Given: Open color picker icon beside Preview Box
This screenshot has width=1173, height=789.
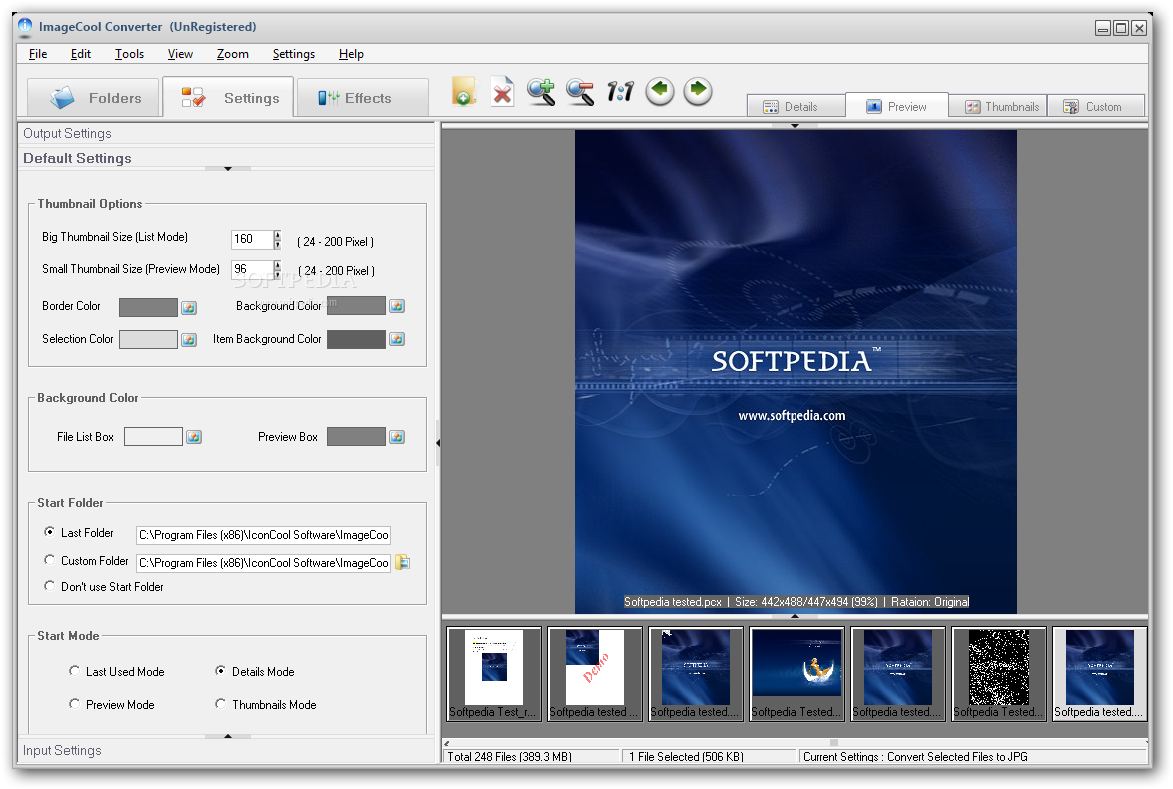Looking at the screenshot, I should click(397, 437).
